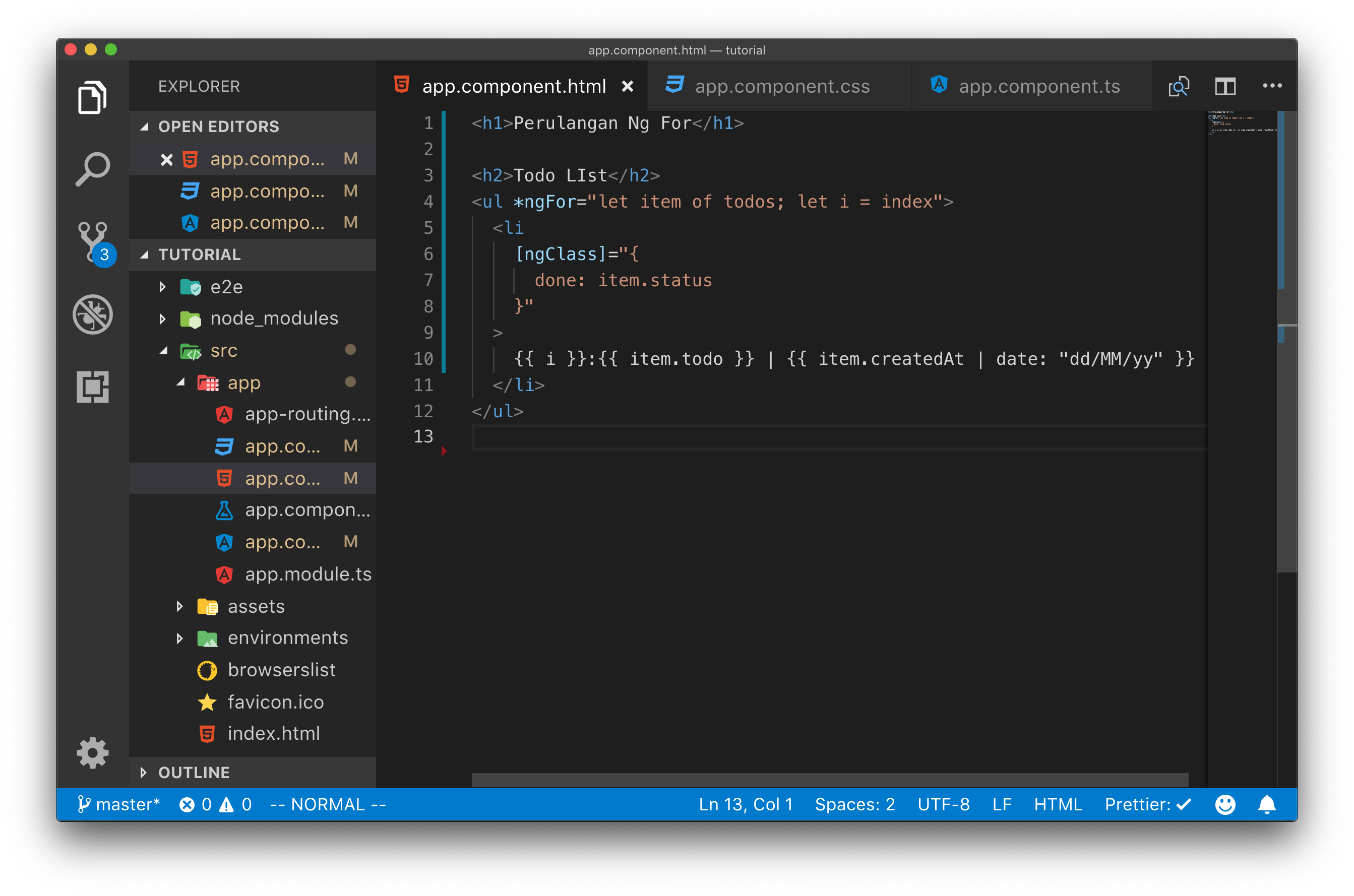The height and width of the screenshot is (896, 1354).
Task: Open the index.html file
Action: coord(253,733)
